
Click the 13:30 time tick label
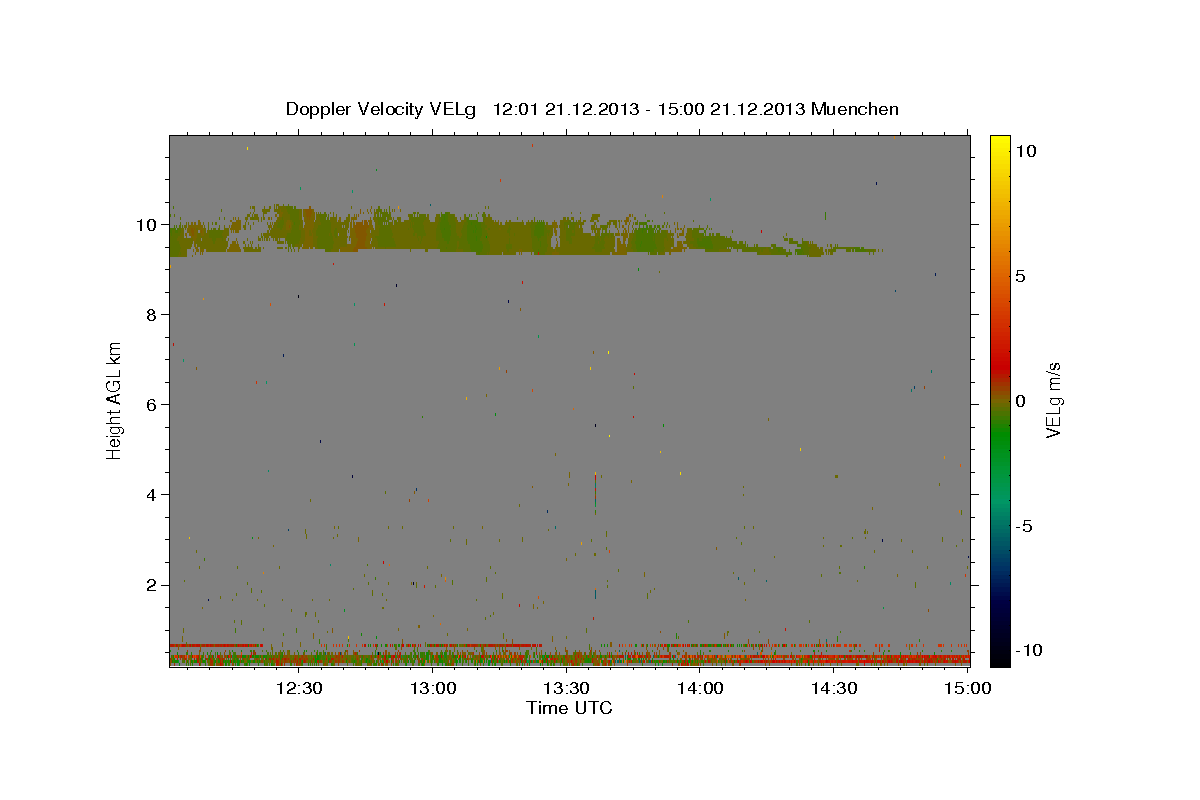[x=567, y=688]
